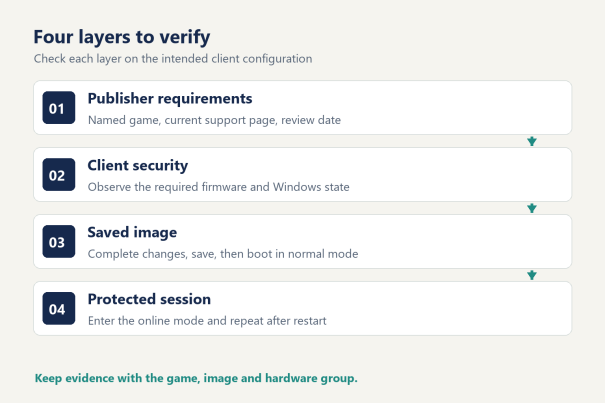Click 'Check each layer on the intended client configuration'

[173, 59]
